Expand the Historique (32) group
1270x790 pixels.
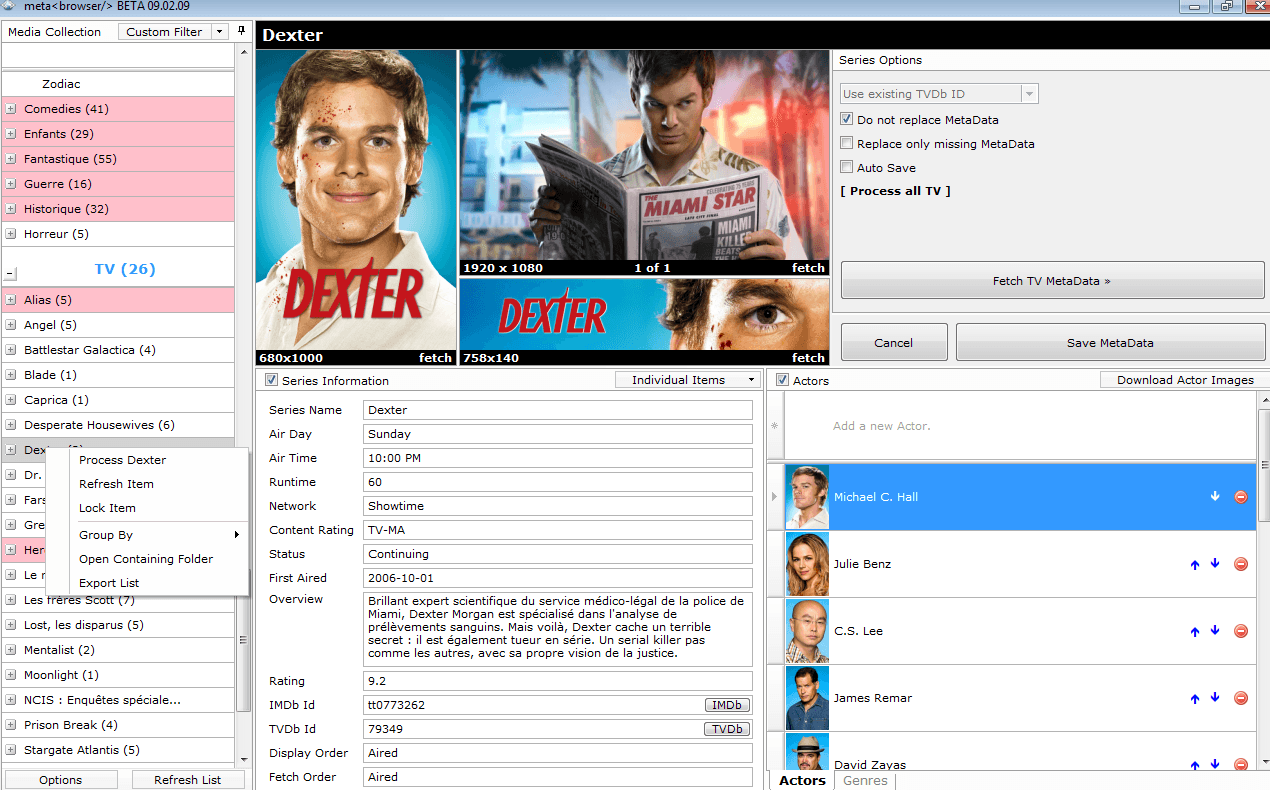(x=11, y=209)
